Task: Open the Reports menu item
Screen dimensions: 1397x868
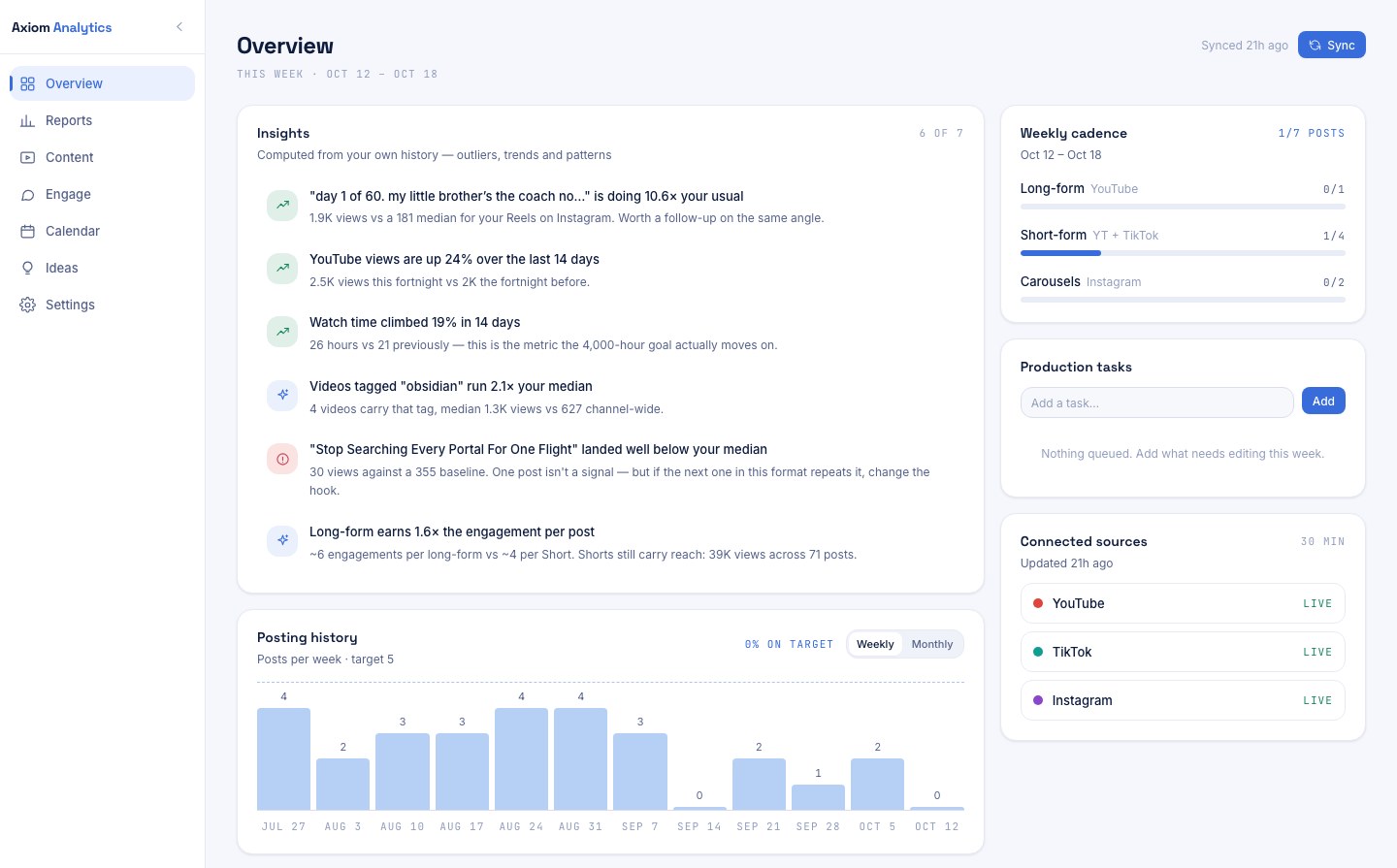Action: coord(102,120)
